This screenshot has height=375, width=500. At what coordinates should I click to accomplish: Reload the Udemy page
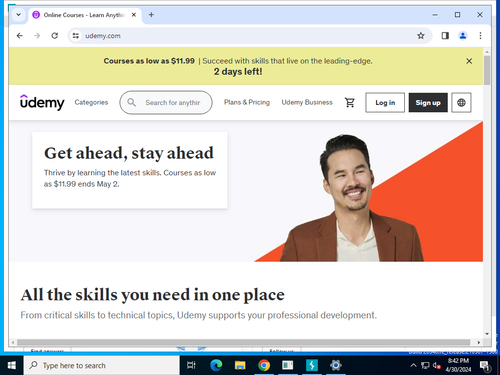(55, 36)
